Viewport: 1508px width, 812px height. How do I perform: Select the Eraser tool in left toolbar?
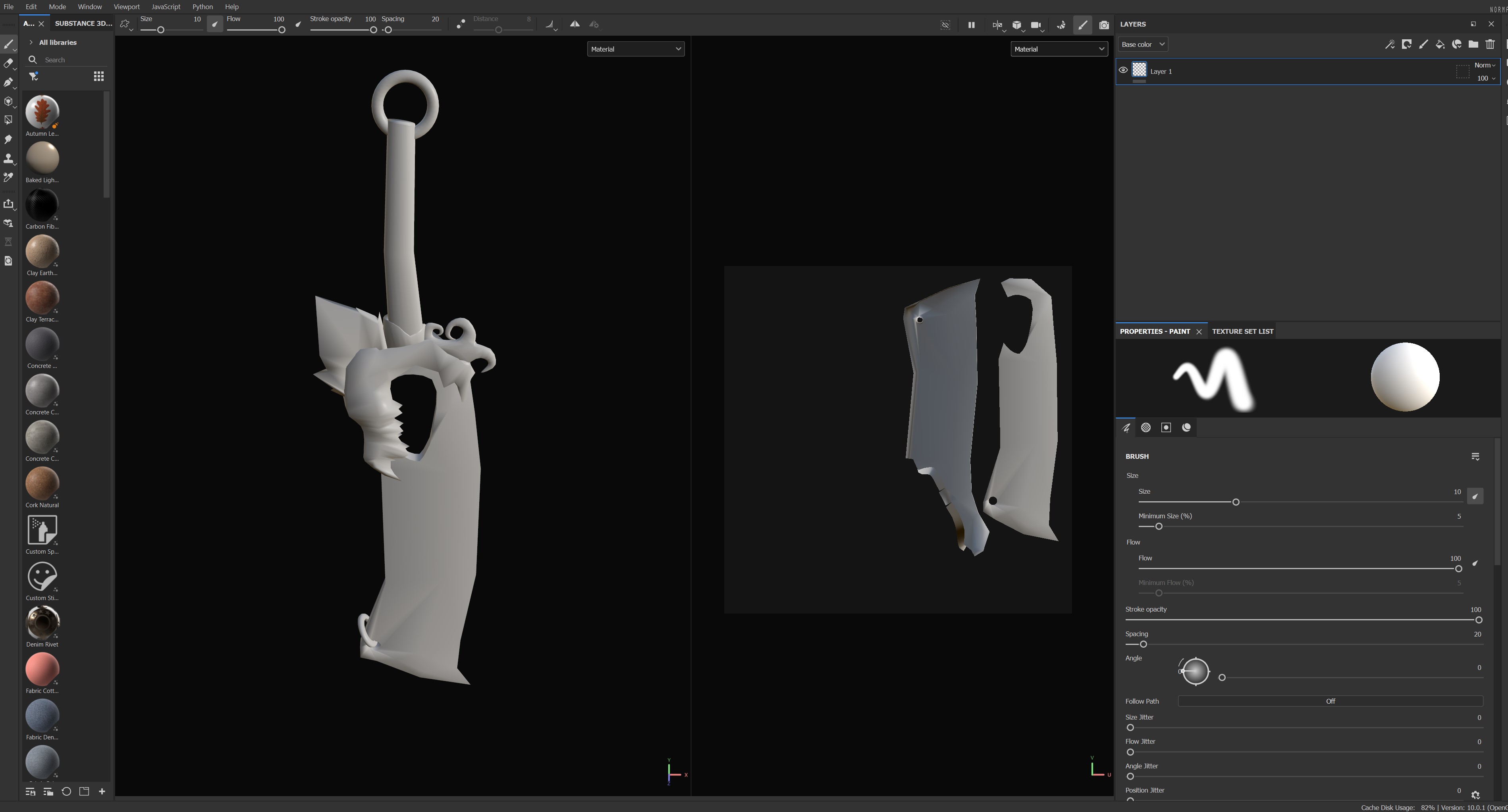click(x=8, y=63)
